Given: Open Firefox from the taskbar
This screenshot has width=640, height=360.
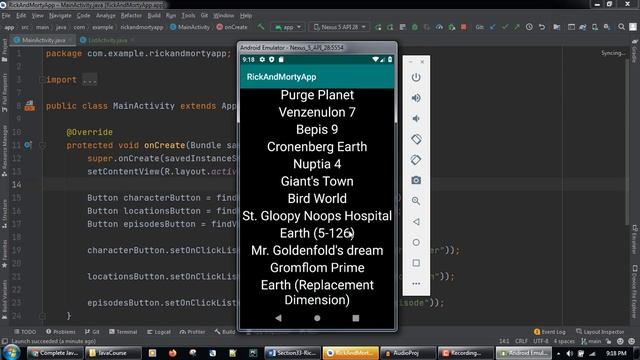Looking at the screenshot, I should click(x=172, y=353).
